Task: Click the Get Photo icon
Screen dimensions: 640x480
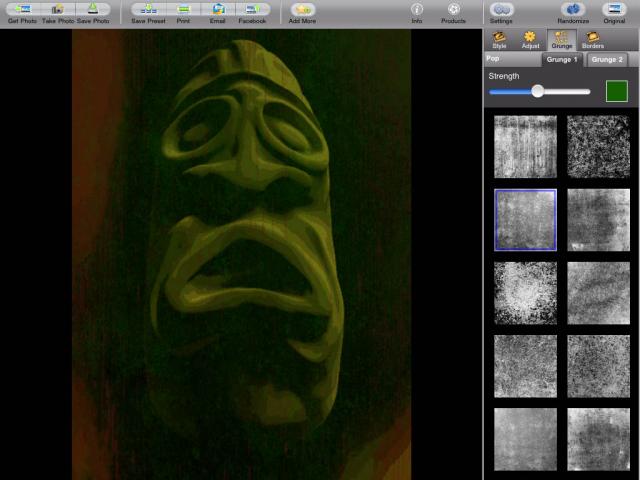Action: coord(20,9)
